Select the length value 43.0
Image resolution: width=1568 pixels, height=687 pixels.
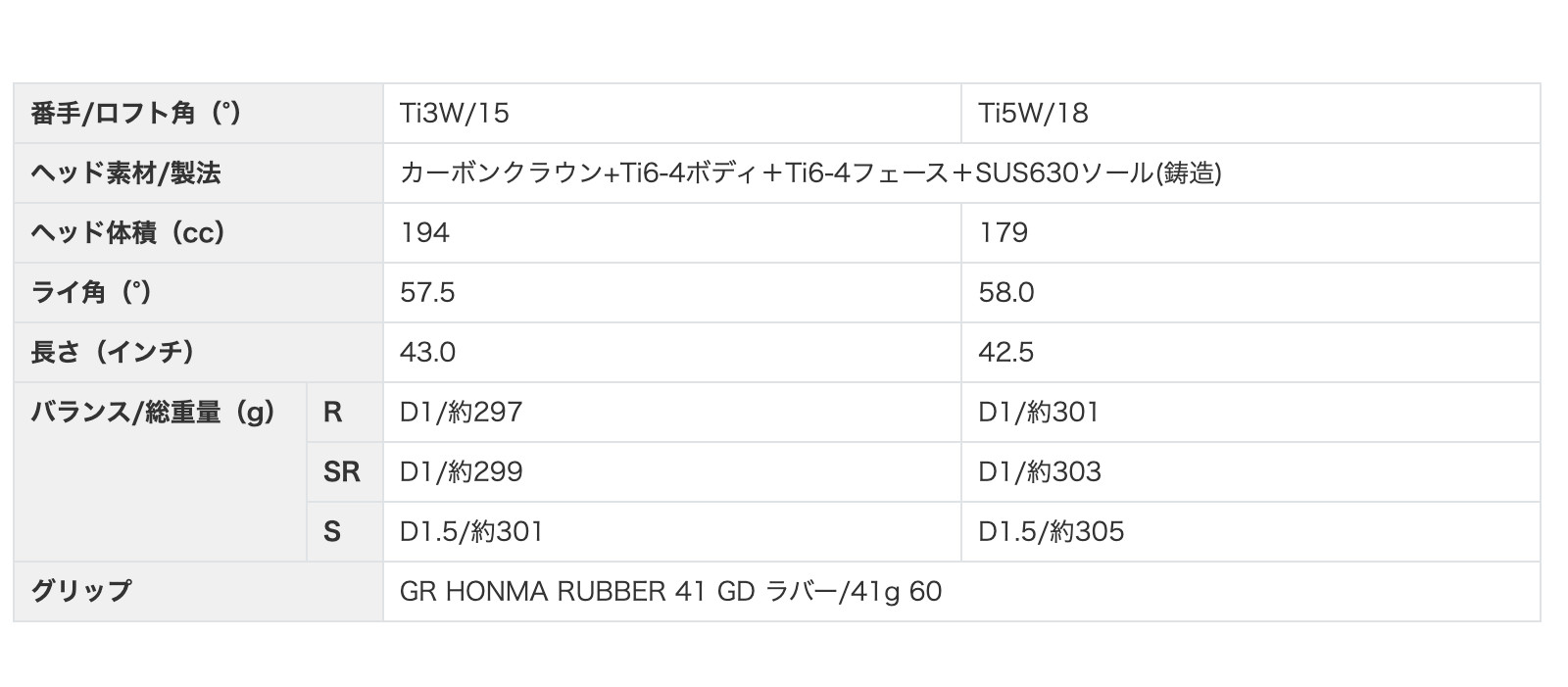[x=427, y=353]
